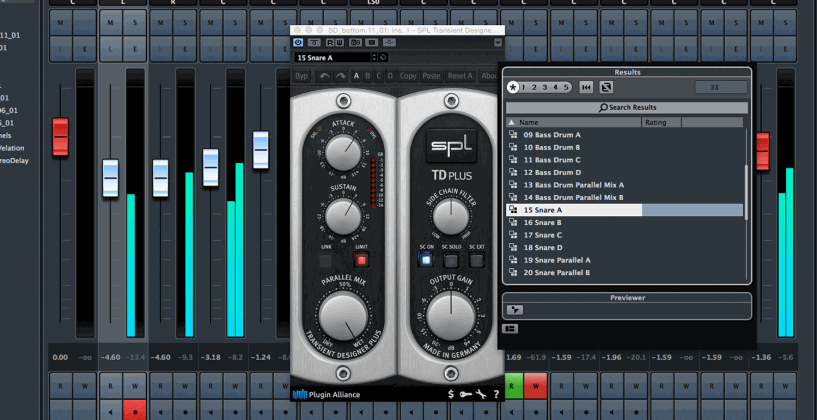817x420 pixels.
Task: Click the undo arrow in plugin toolbar
Action: 324,76
